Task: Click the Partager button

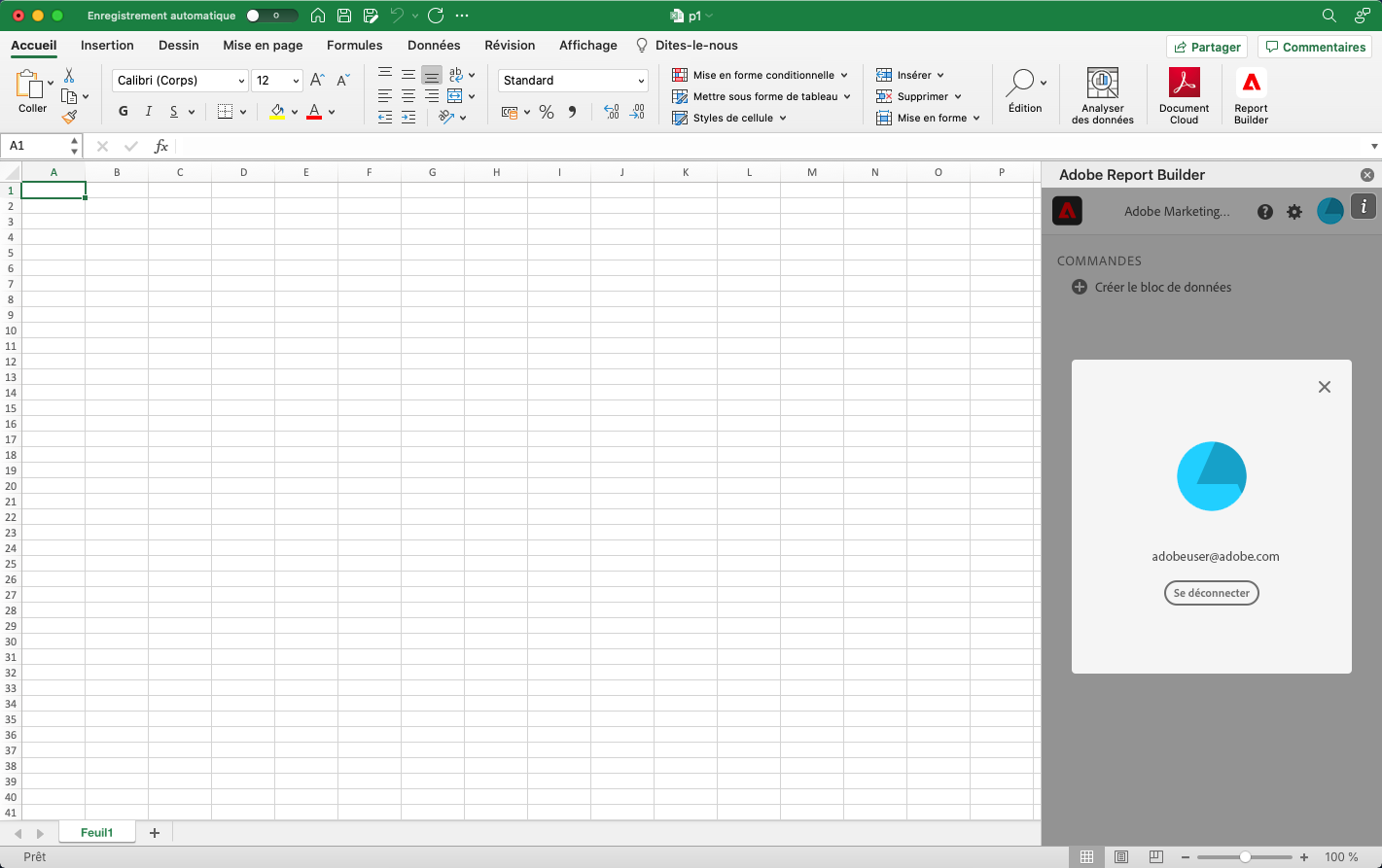Action: coord(1208,47)
